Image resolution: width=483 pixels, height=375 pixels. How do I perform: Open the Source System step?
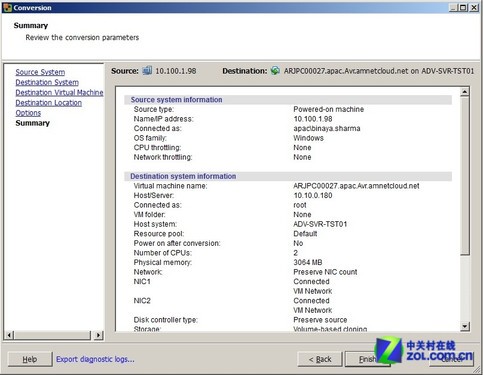point(40,72)
